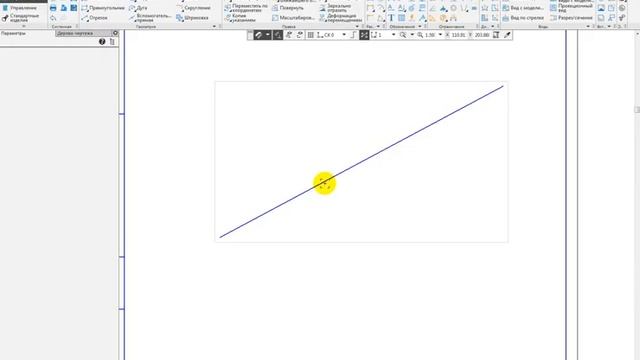This screenshot has height=360, width=640.
Task: Click Деформация перемещением command
Action: click(340, 18)
